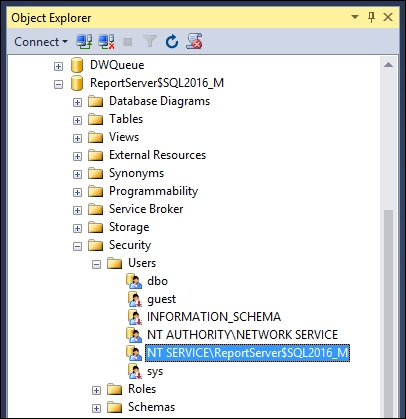Click the ReportServer$SQL2016_M database cylinder icon
The image size is (406, 419).
pyautogui.click(x=77, y=83)
